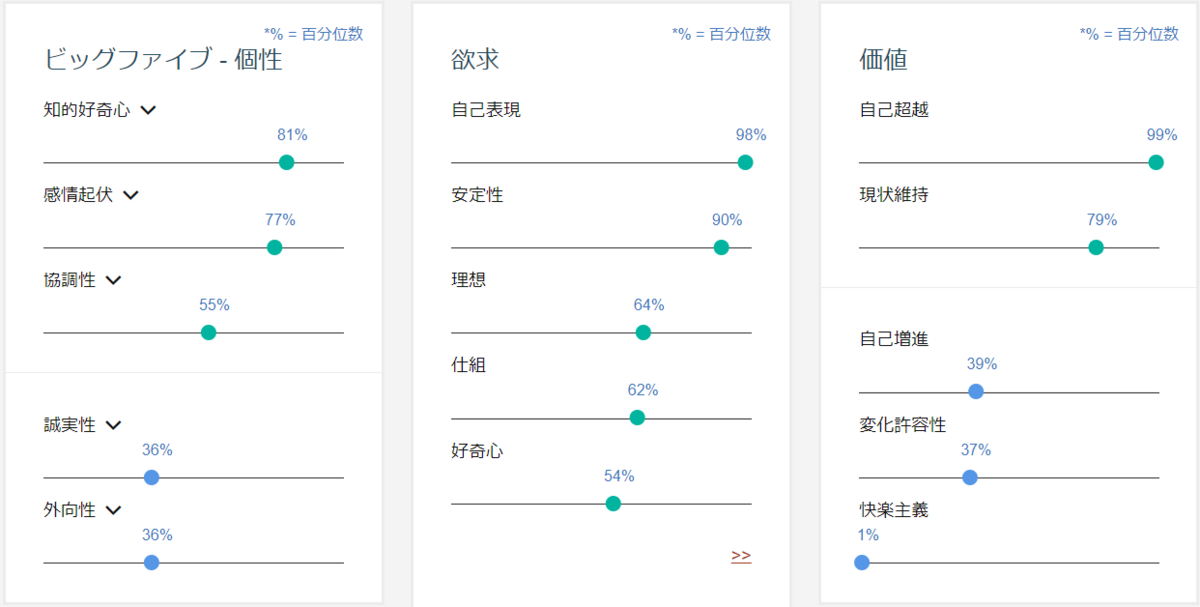Image resolution: width=1200 pixels, height=607 pixels.
Task: Click the 変化許容性 label
Action: tap(903, 425)
